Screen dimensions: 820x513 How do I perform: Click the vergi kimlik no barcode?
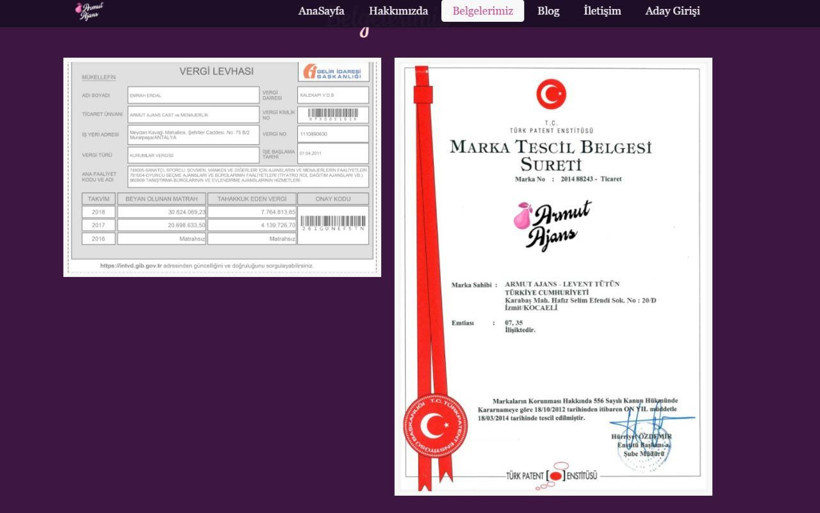pos(333,115)
